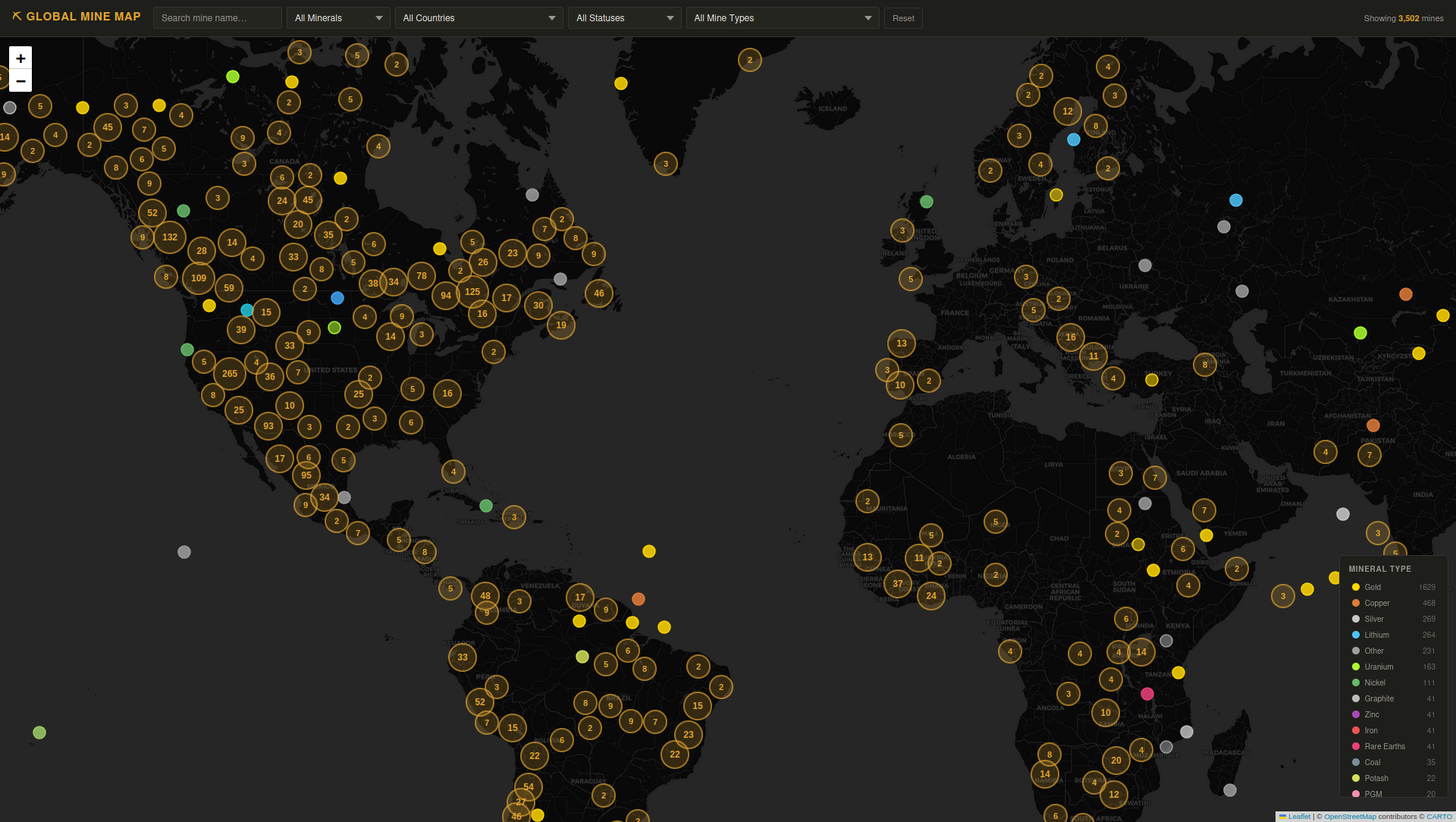The height and width of the screenshot is (822, 1456).
Task: Open the 46 mine cluster in Atlantic Canada
Action: tap(599, 293)
